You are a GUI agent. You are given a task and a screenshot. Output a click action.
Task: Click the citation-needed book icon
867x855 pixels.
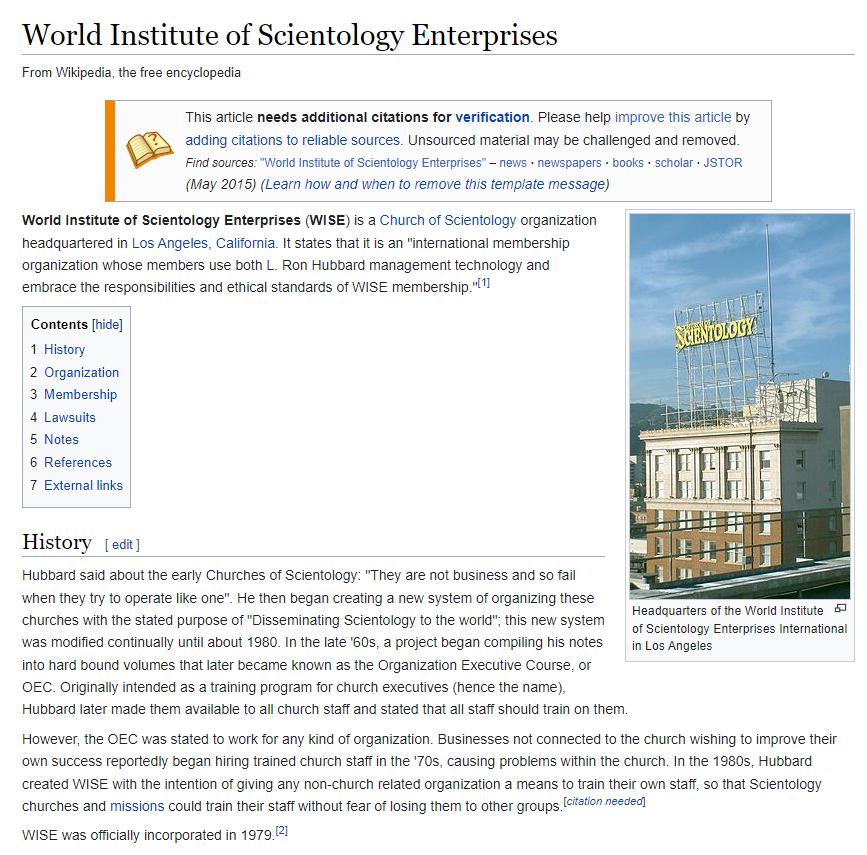[x=149, y=149]
